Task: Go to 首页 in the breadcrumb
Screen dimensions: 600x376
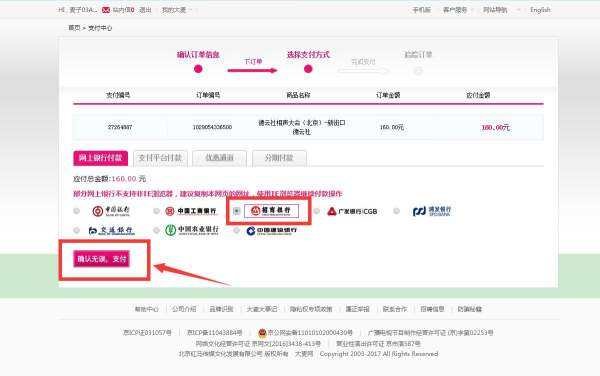Action: [74, 28]
